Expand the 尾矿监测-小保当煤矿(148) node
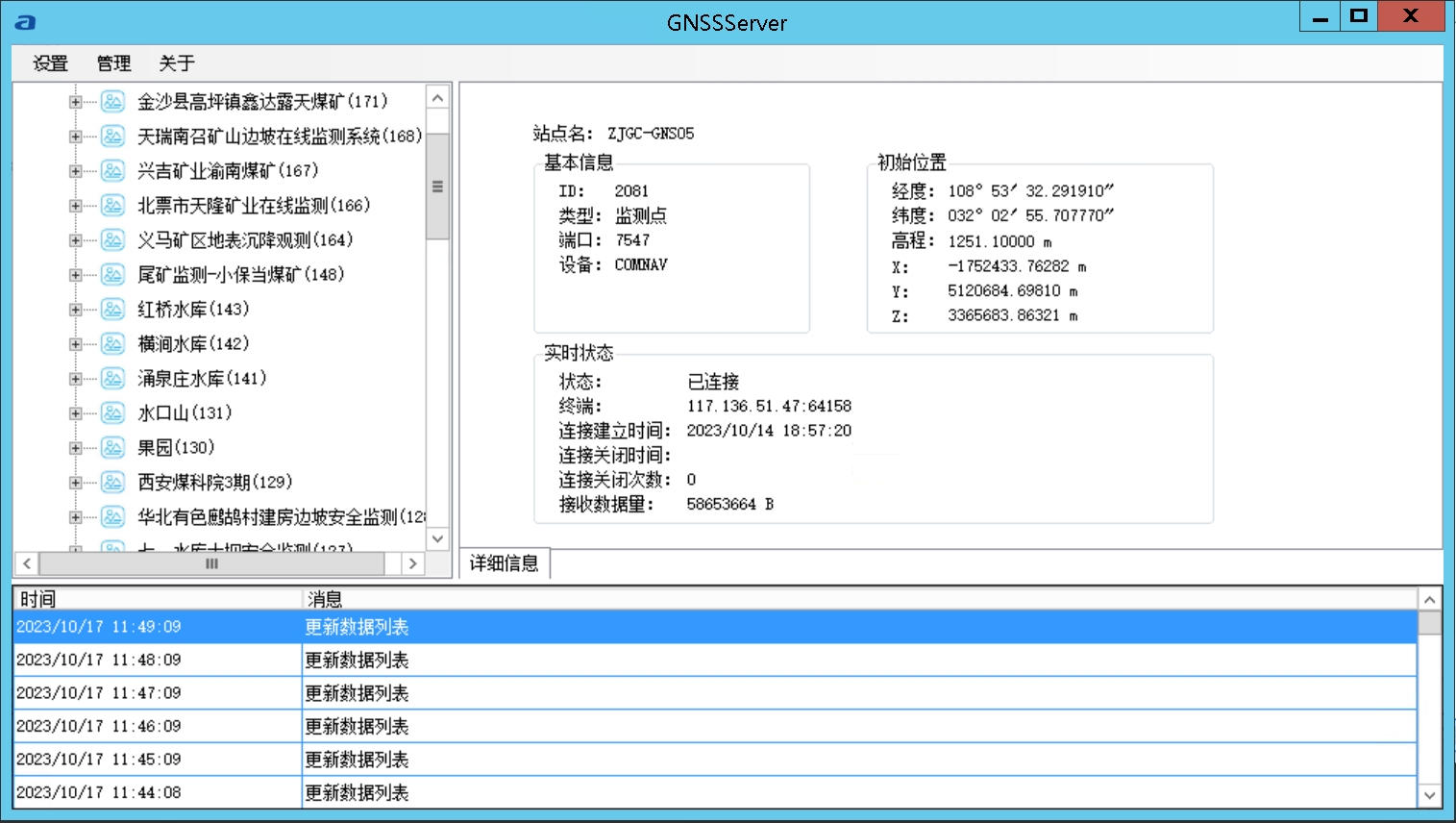This screenshot has width=1456, height=823. pyautogui.click(x=75, y=274)
